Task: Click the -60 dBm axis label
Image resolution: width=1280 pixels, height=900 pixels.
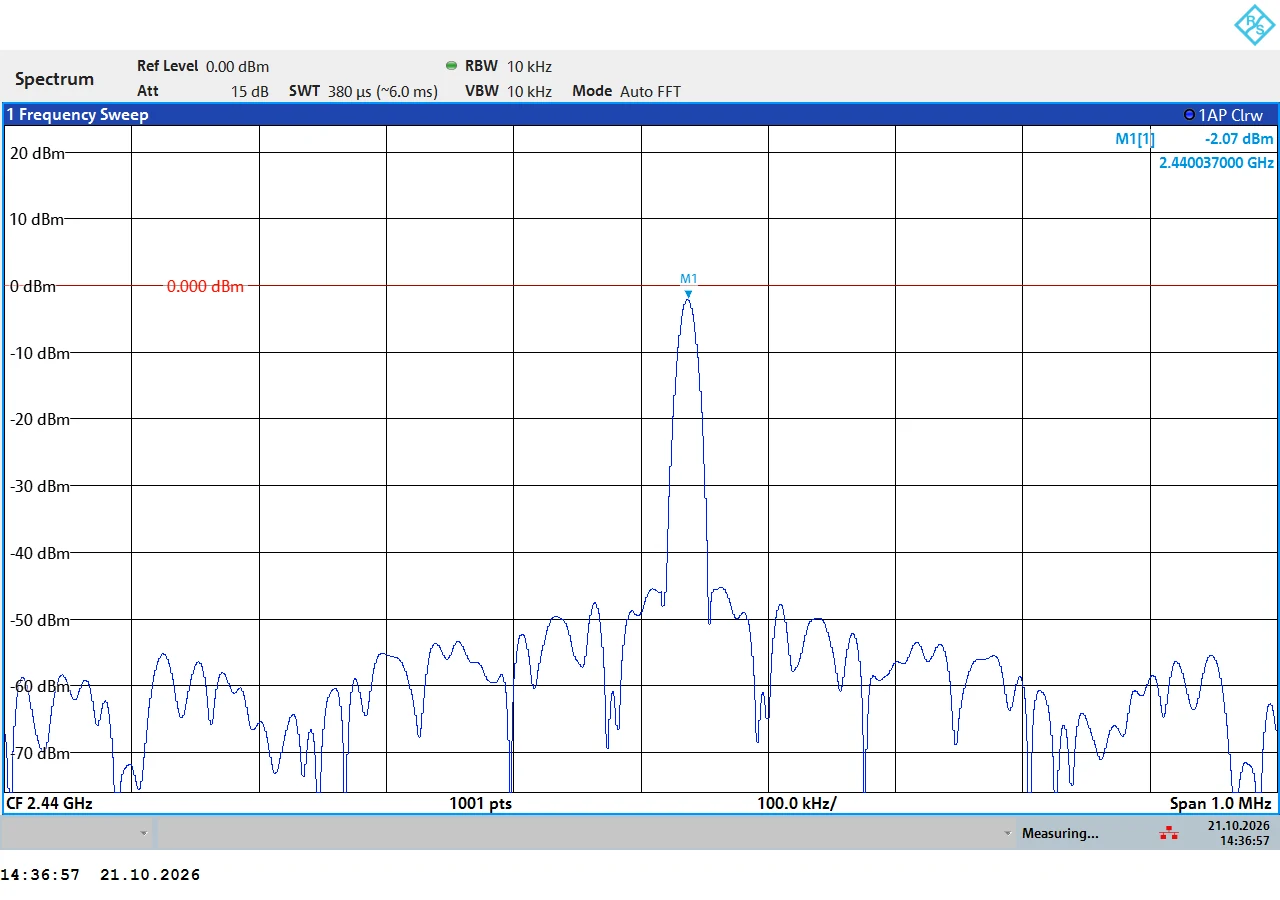Action: 39,686
